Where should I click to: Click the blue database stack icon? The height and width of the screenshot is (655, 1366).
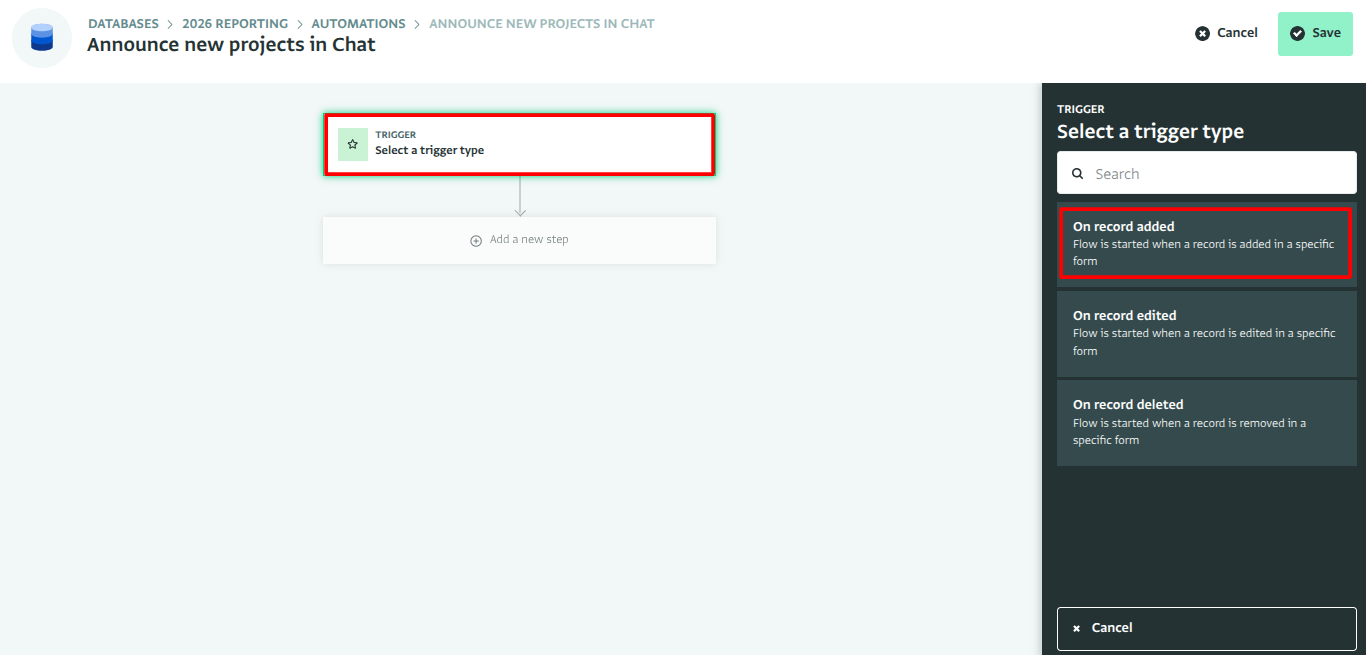point(42,38)
